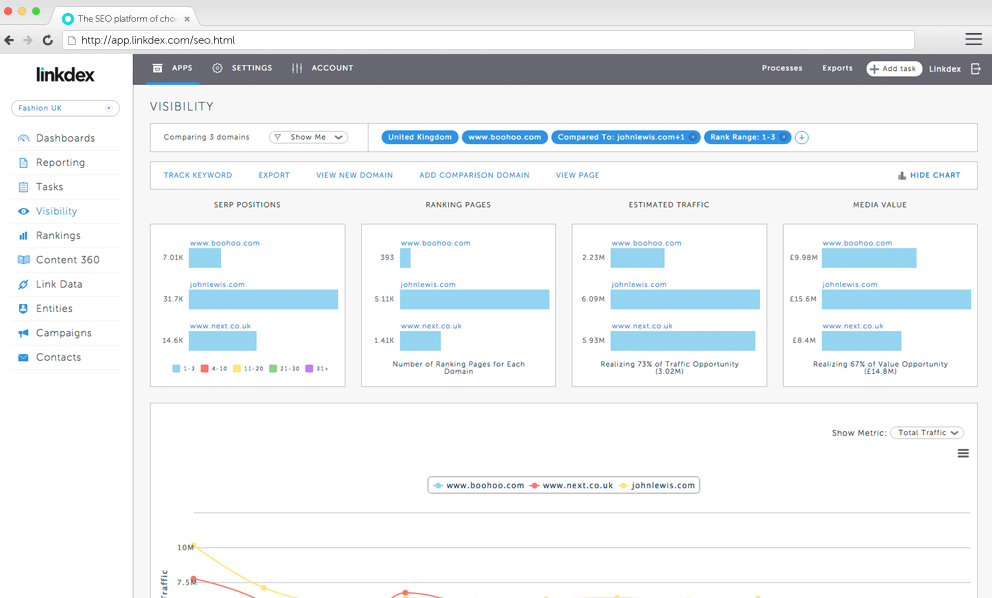992x598 pixels.
Task: Click the United Kingdom filter pill
Action: click(419, 137)
